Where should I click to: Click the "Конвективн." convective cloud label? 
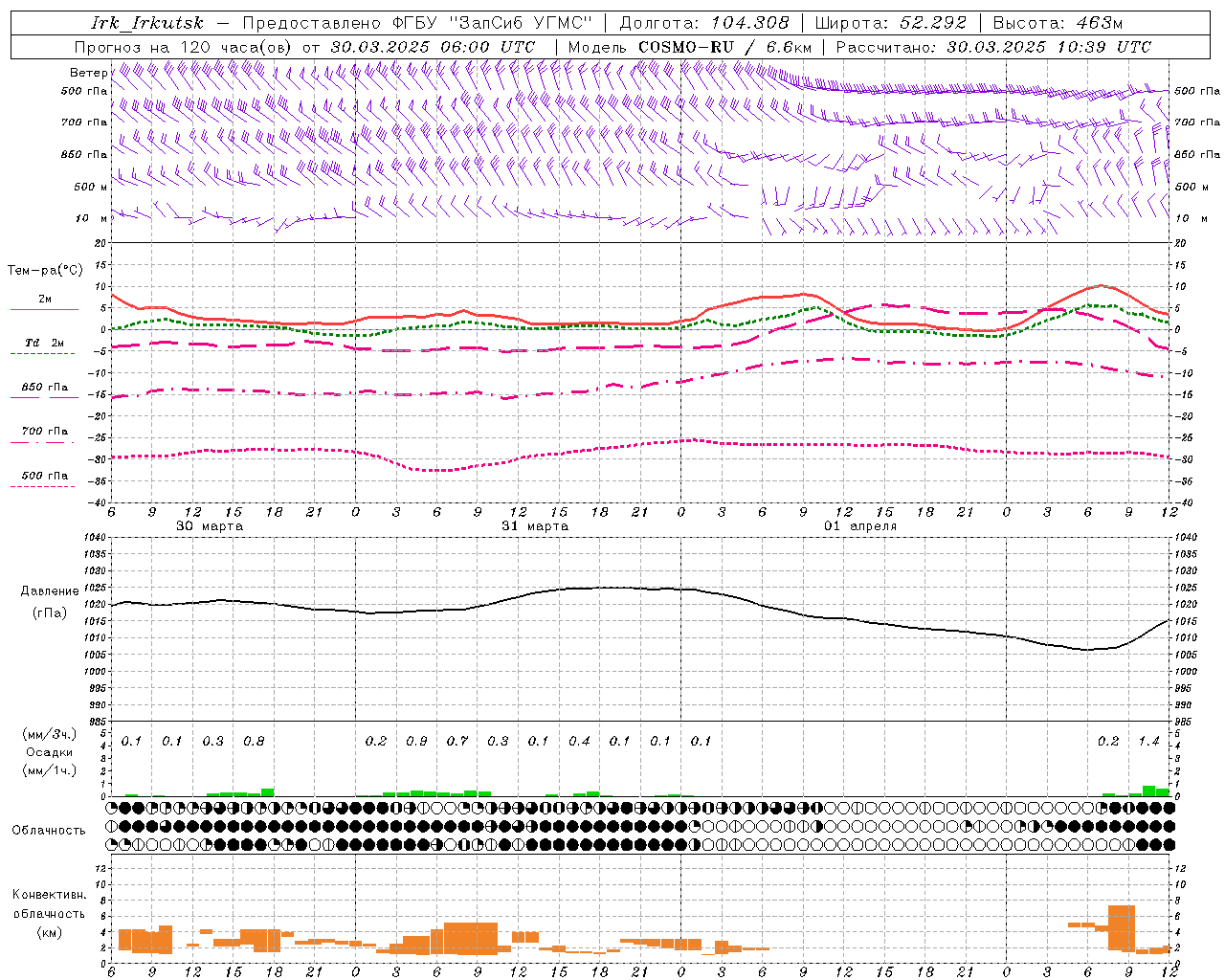click(x=49, y=895)
